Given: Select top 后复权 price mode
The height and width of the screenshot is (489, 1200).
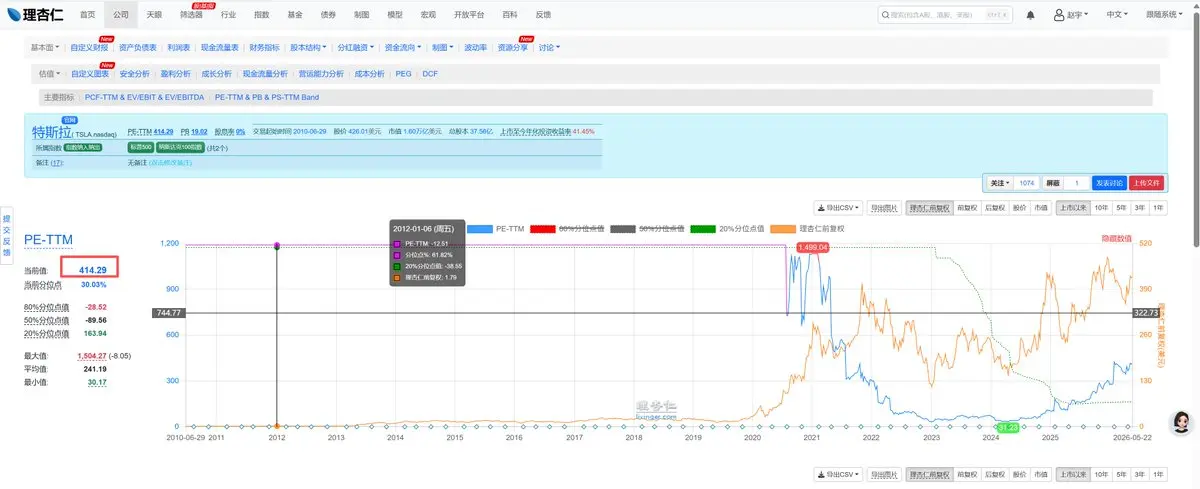Looking at the screenshot, I should (x=994, y=208).
